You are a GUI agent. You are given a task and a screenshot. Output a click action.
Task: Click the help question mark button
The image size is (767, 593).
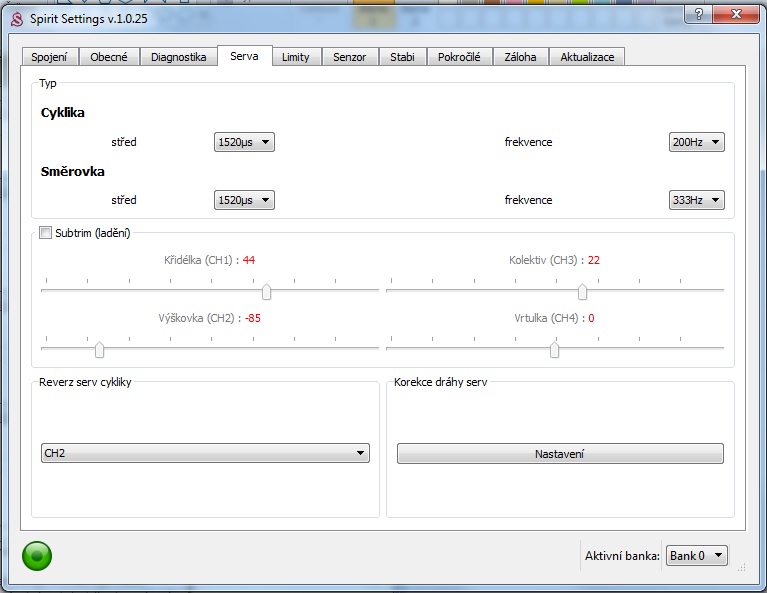(x=698, y=13)
